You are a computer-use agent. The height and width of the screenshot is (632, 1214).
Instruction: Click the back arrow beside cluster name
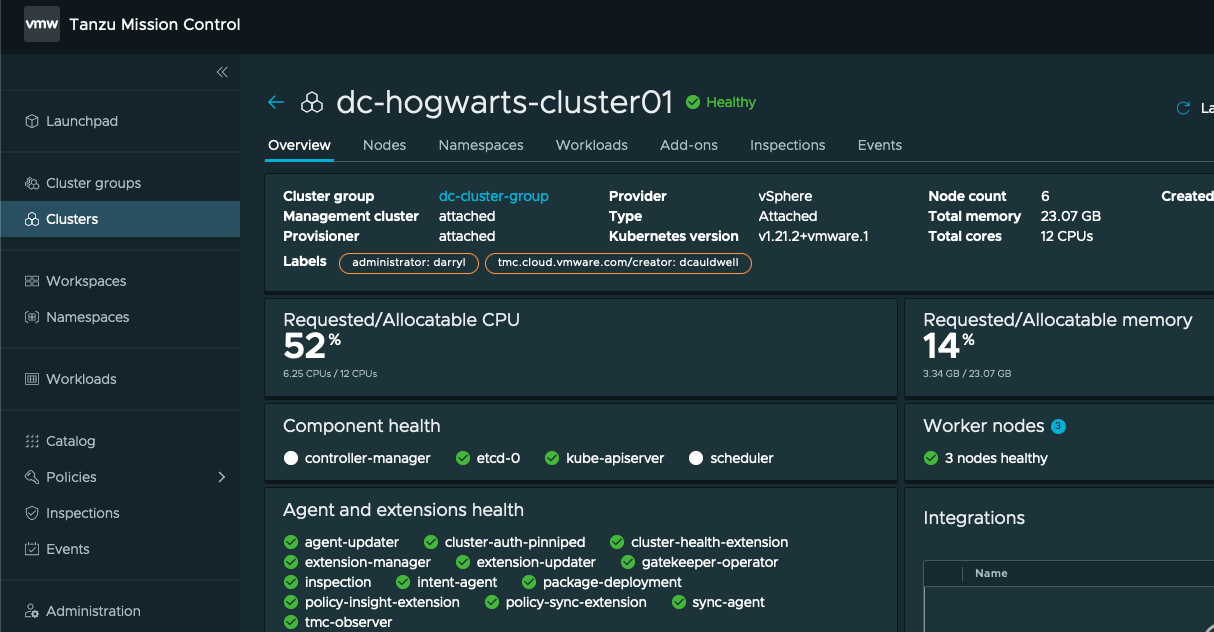pos(276,102)
